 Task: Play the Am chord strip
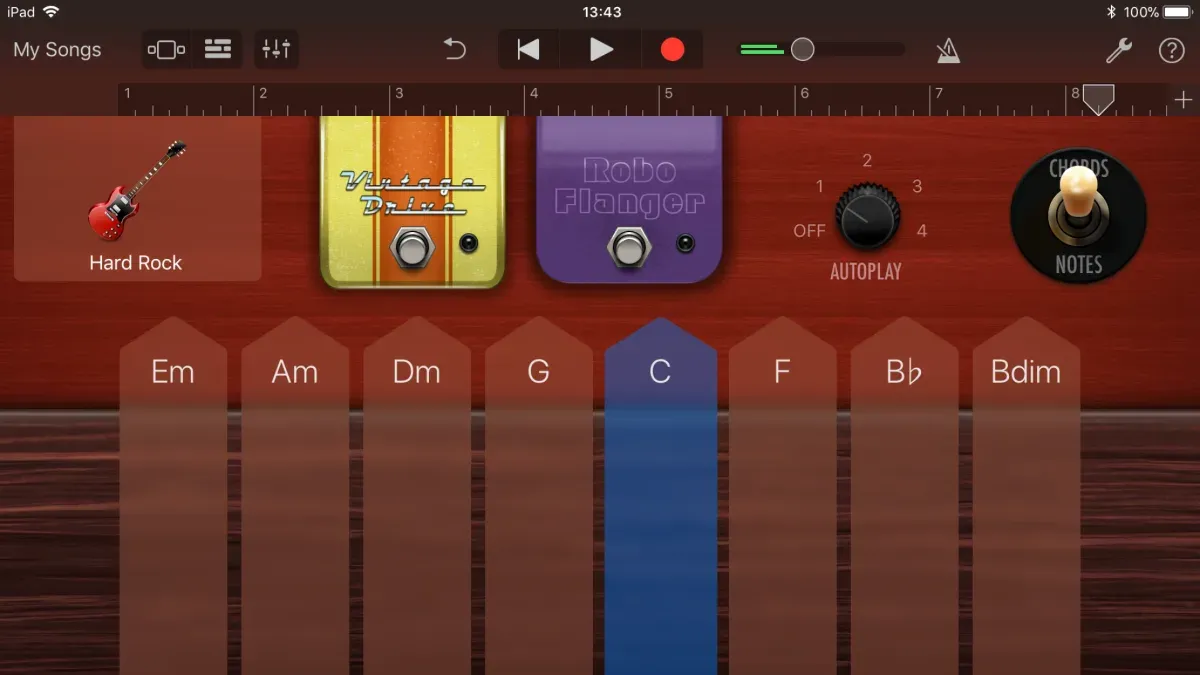click(x=295, y=495)
